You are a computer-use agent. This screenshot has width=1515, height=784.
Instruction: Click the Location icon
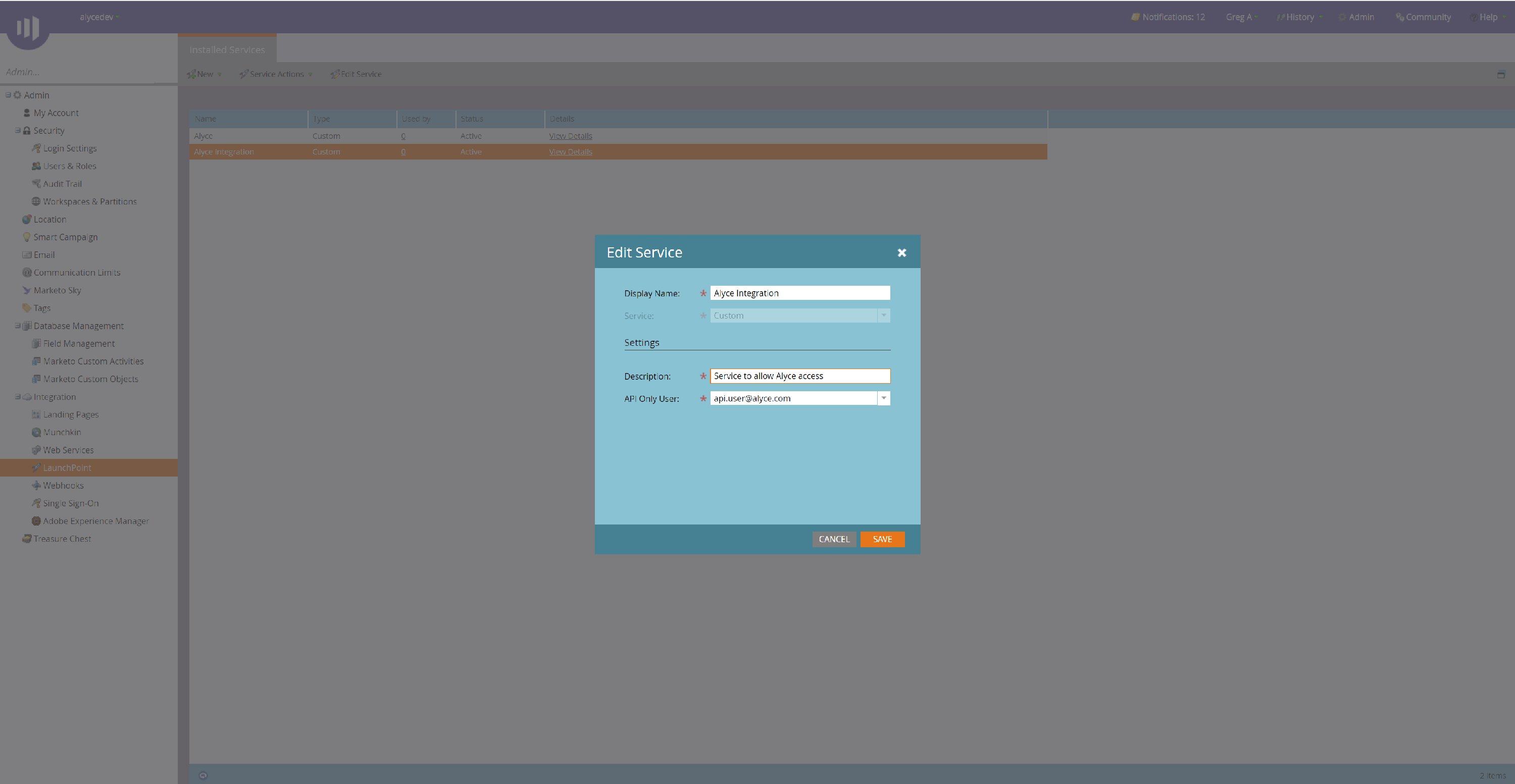click(26, 219)
